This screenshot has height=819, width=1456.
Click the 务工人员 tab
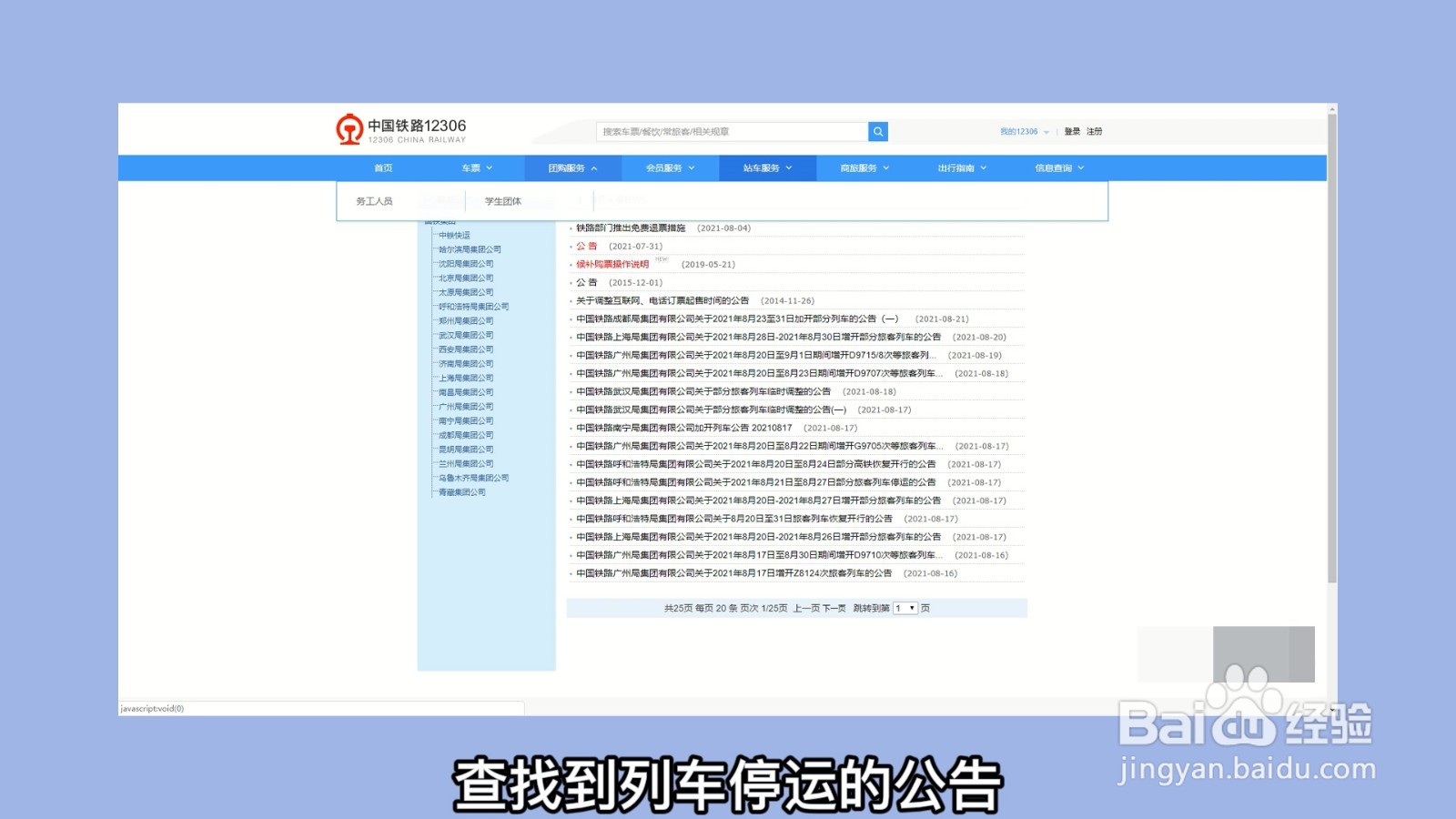pyautogui.click(x=376, y=201)
